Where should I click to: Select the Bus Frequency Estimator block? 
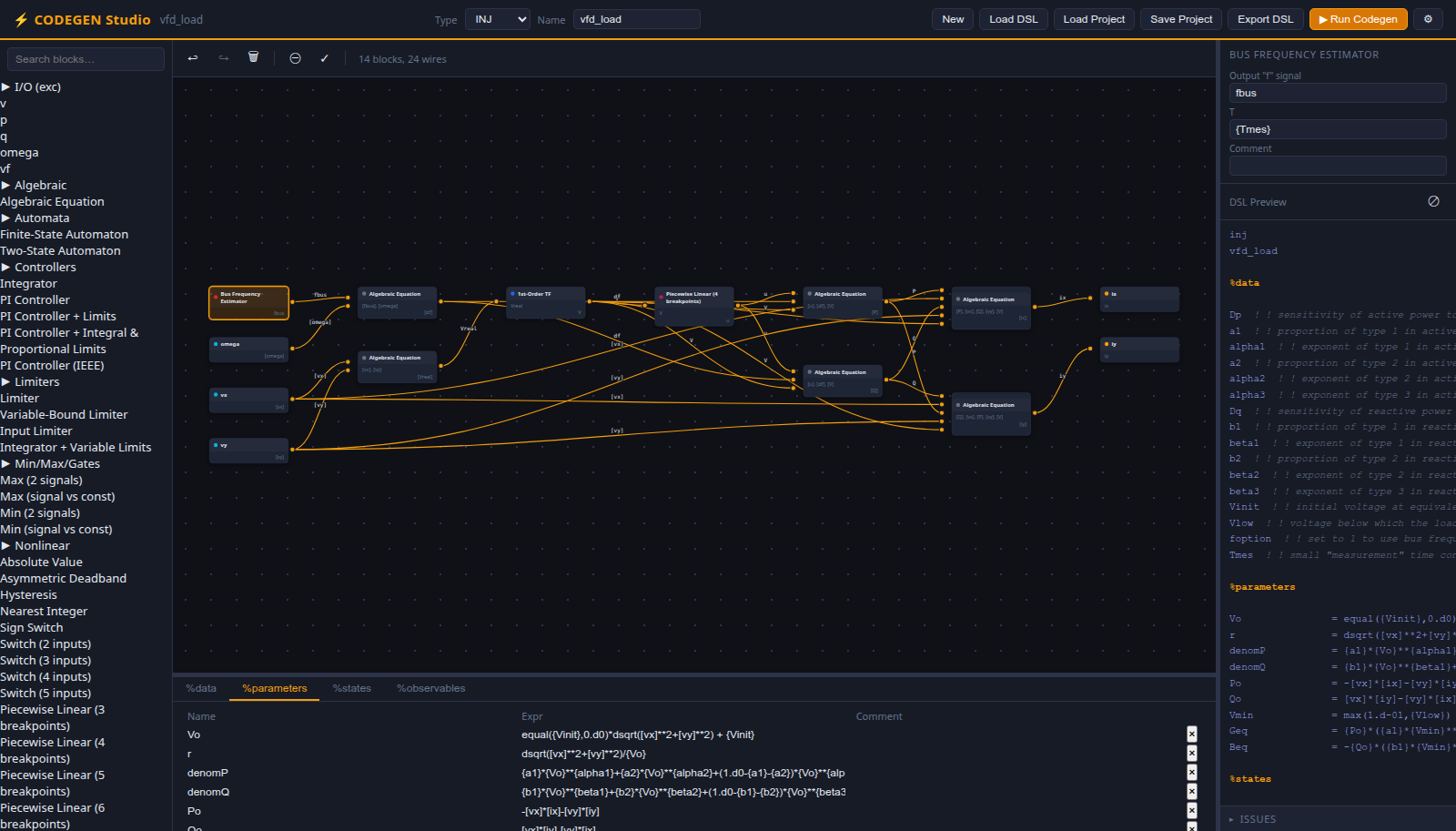point(249,303)
